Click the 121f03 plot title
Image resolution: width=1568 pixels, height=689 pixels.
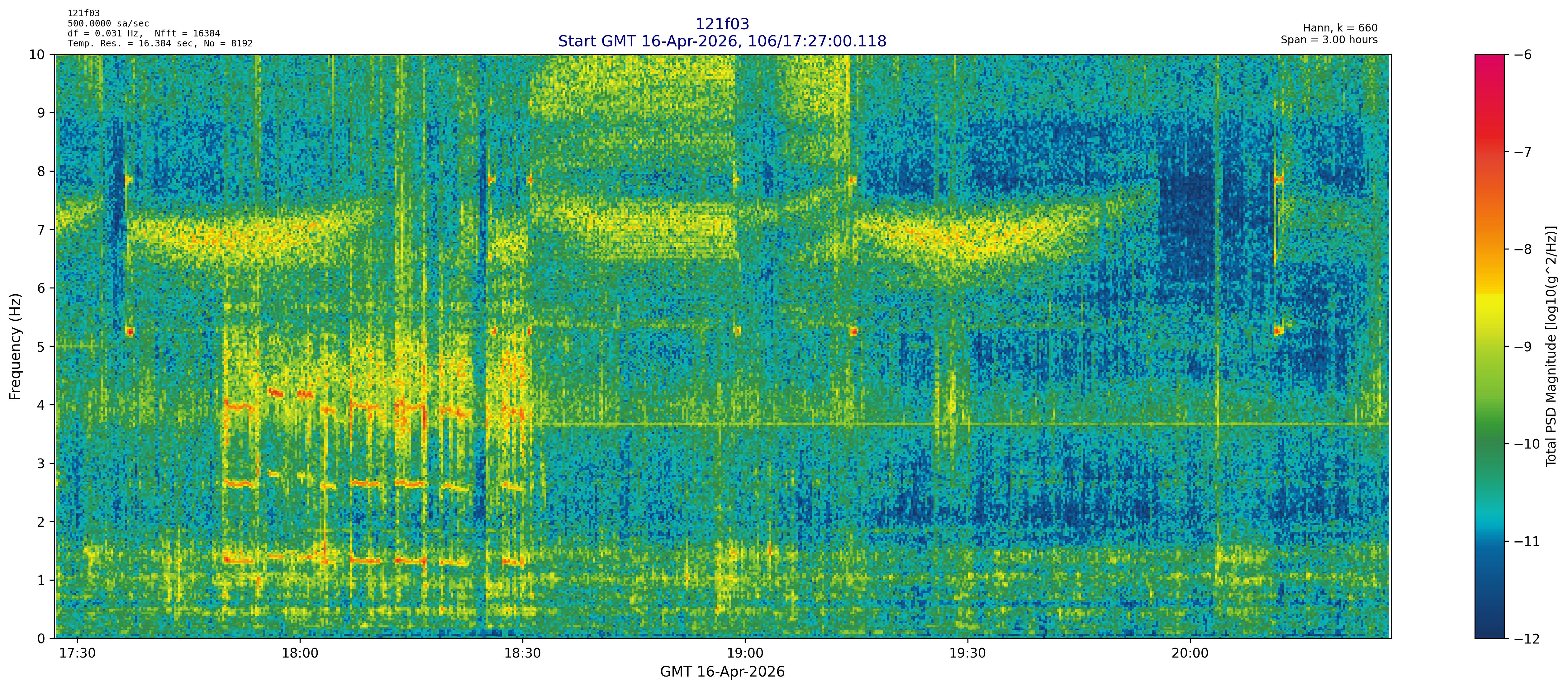click(722, 24)
